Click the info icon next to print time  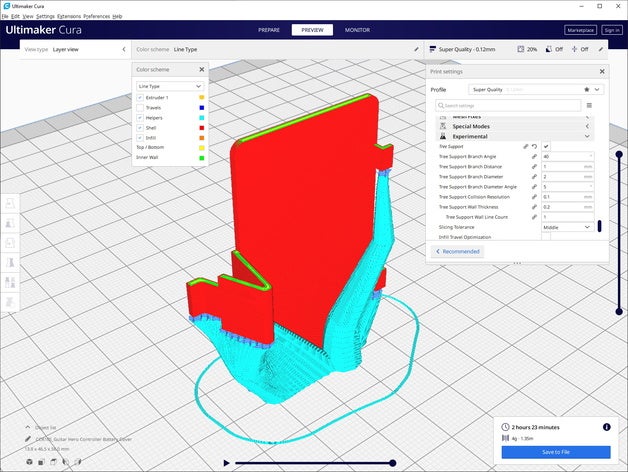(606, 427)
